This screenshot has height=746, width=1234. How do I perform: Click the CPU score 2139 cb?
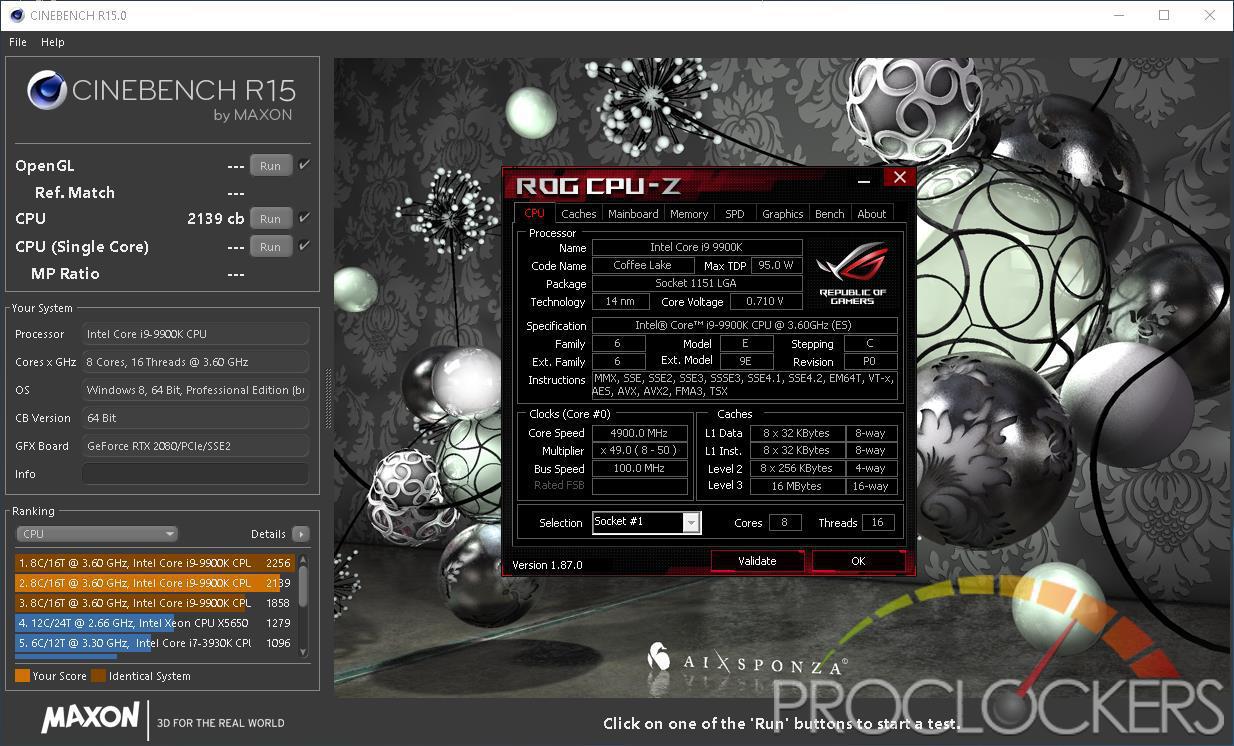[216, 218]
